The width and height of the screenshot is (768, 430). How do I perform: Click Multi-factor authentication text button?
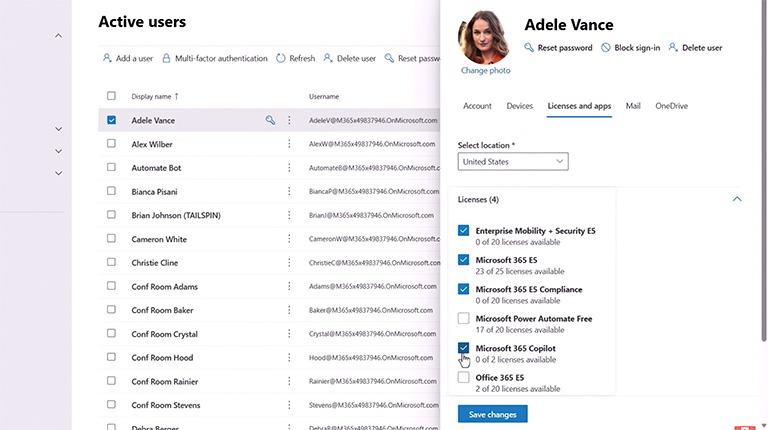(x=221, y=58)
